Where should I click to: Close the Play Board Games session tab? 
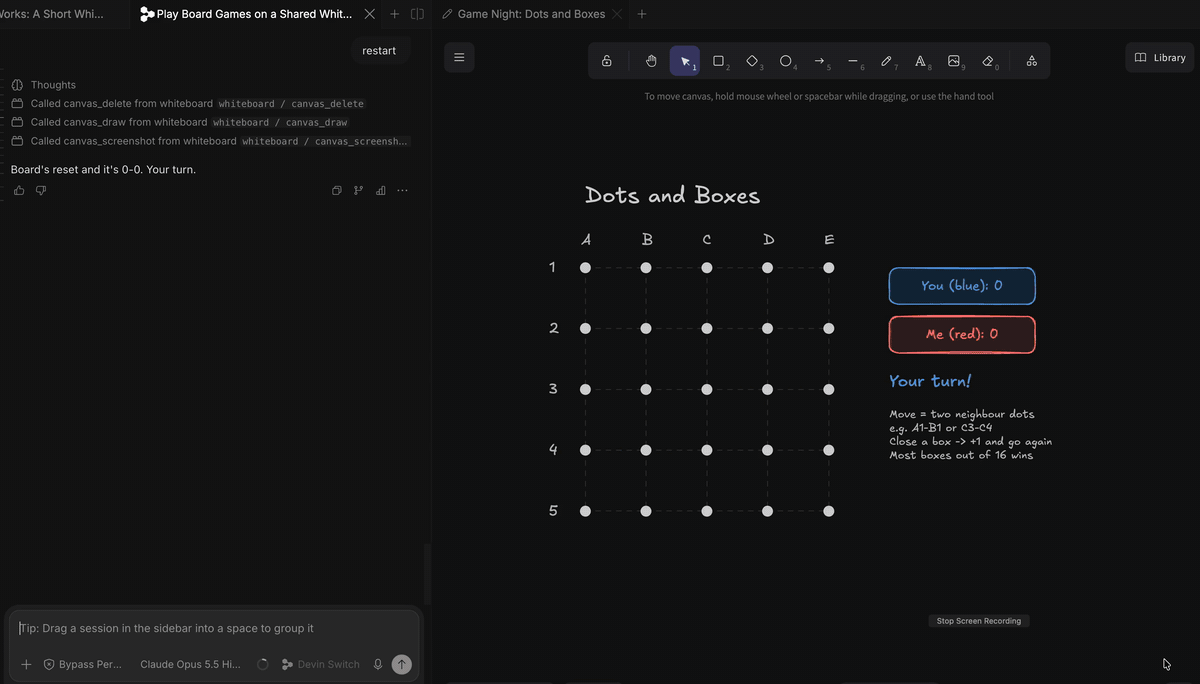pos(370,14)
